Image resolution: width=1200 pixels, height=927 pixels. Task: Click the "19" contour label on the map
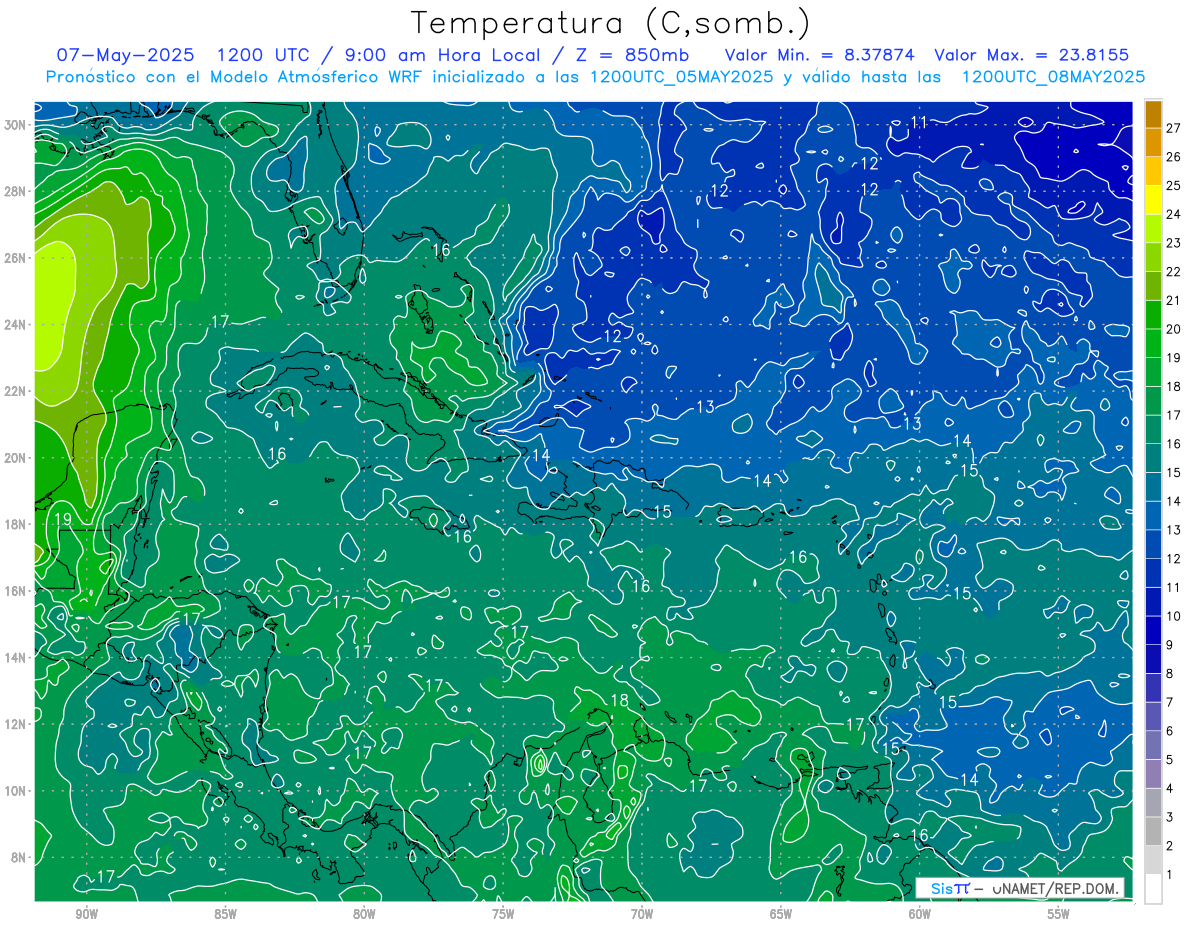click(x=62, y=519)
